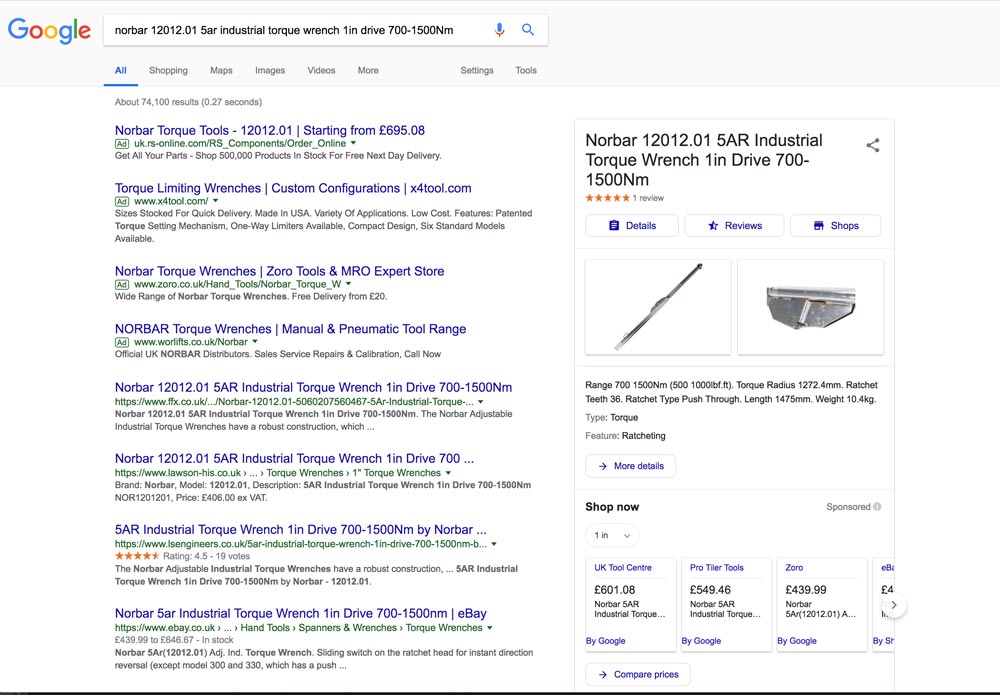This screenshot has height=695, width=1000.
Task: Click the product Reviews button
Action: [x=734, y=226]
